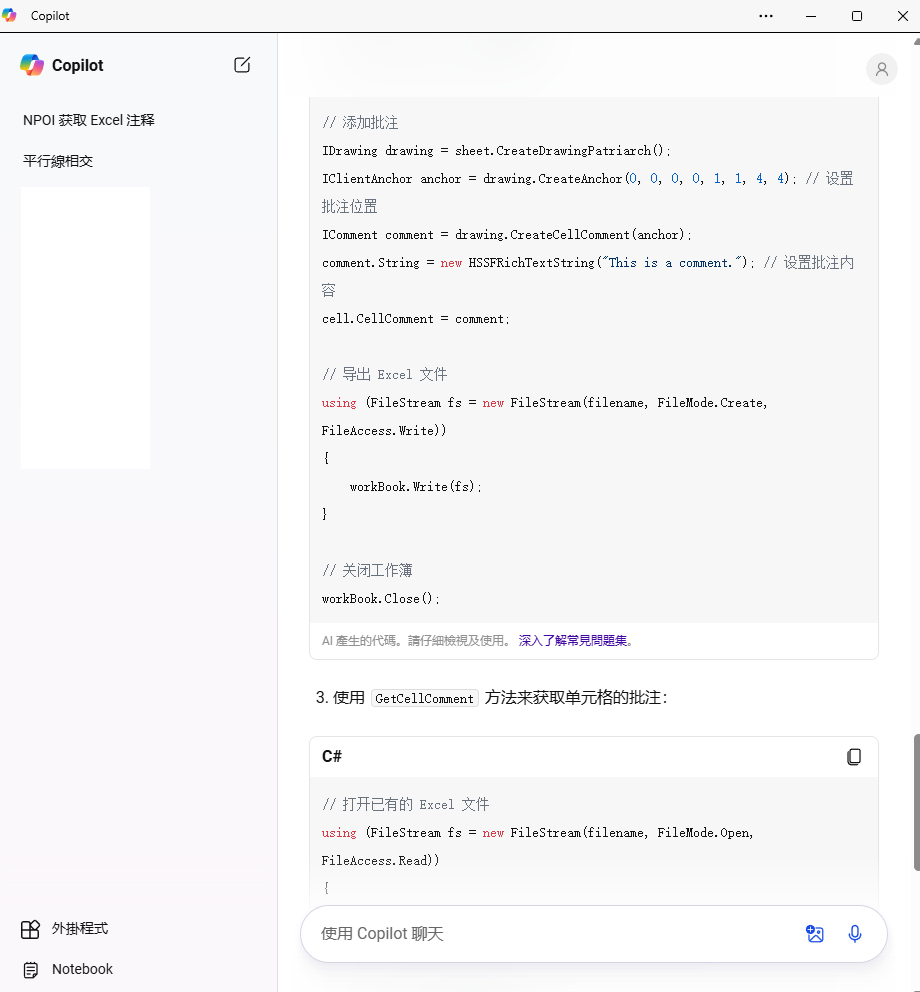This screenshot has width=920, height=992.
Task: Add an image to the chat
Action: point(814,934)
